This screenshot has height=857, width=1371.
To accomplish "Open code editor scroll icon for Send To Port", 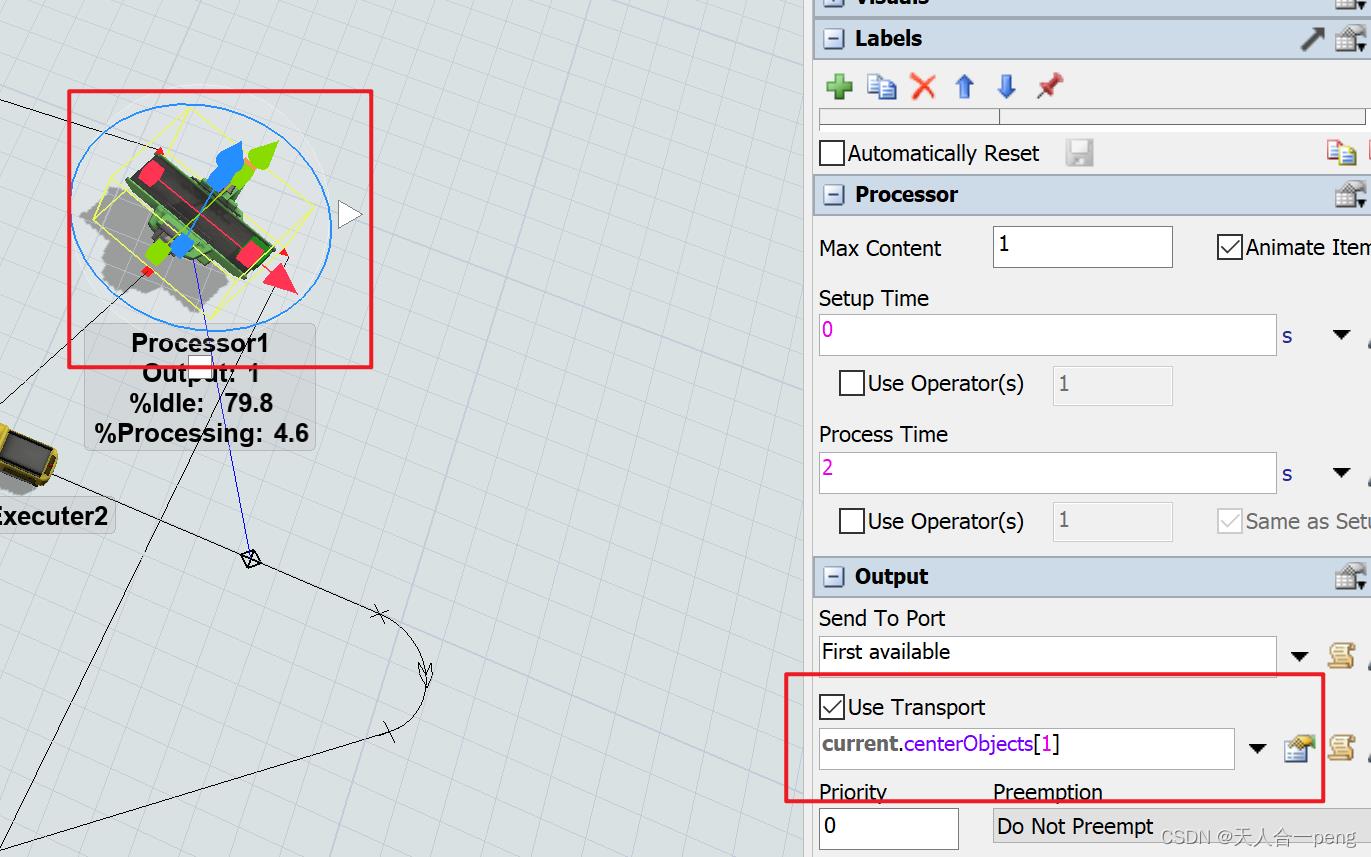I will tap(1341, 656).
